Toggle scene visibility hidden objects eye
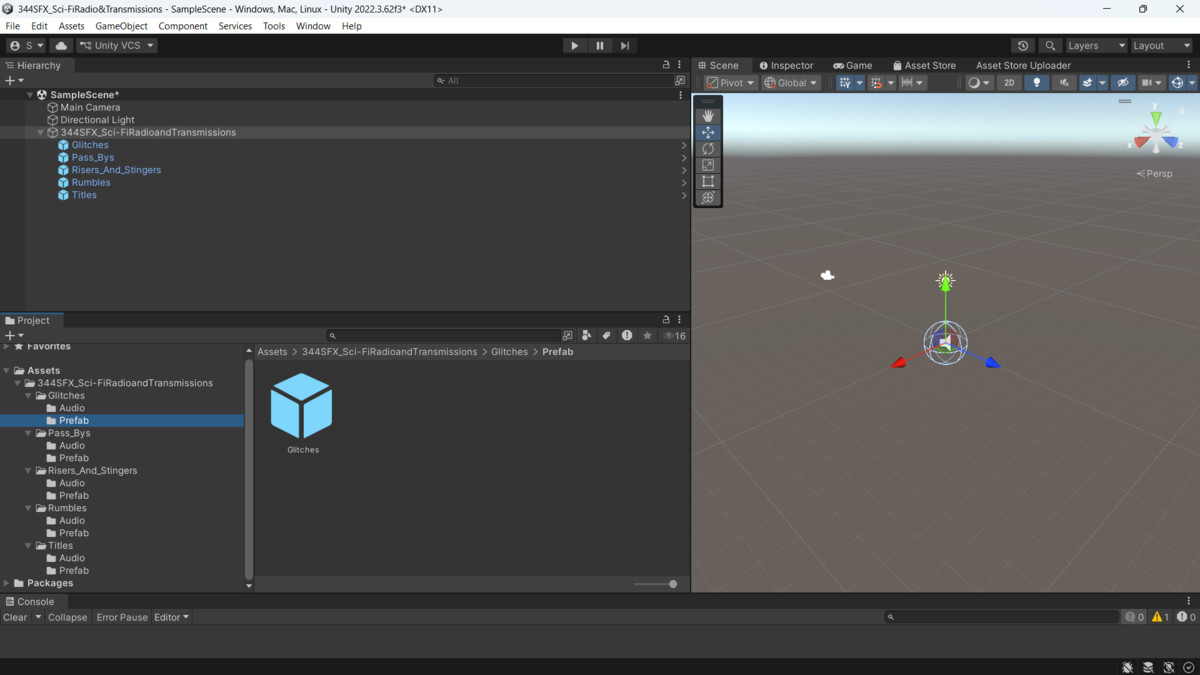The width and height of the screenshot is (1200, 675). [x=1123, y=83]
